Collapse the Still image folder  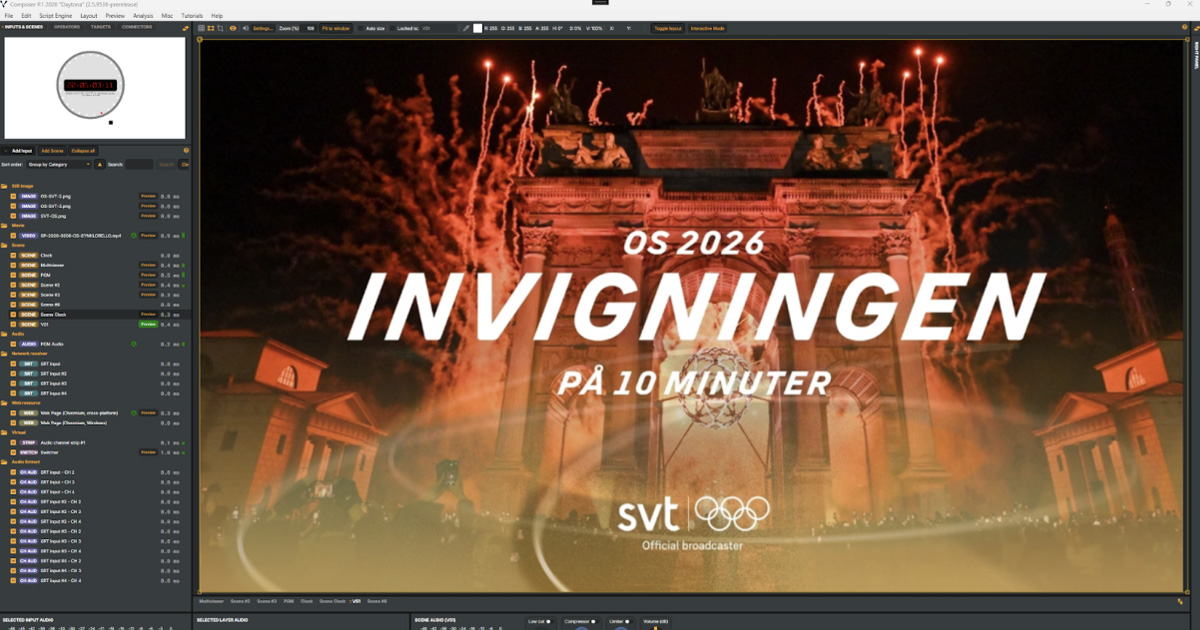[x=4, y=186]
